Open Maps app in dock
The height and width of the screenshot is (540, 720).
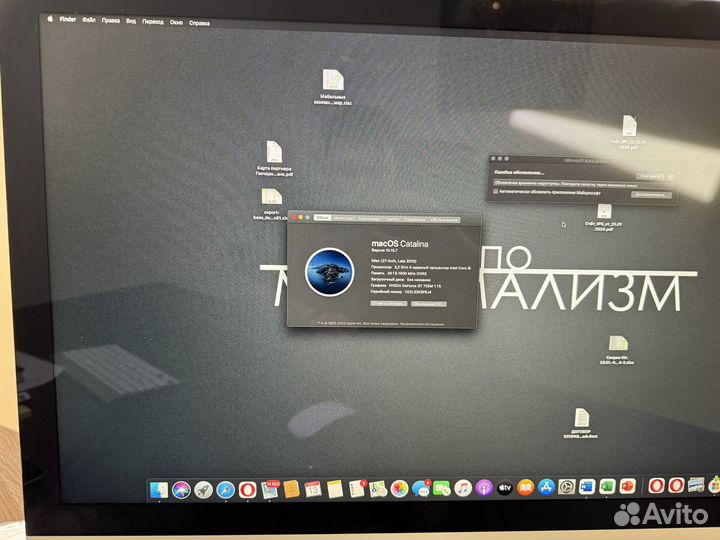[378, 489]
